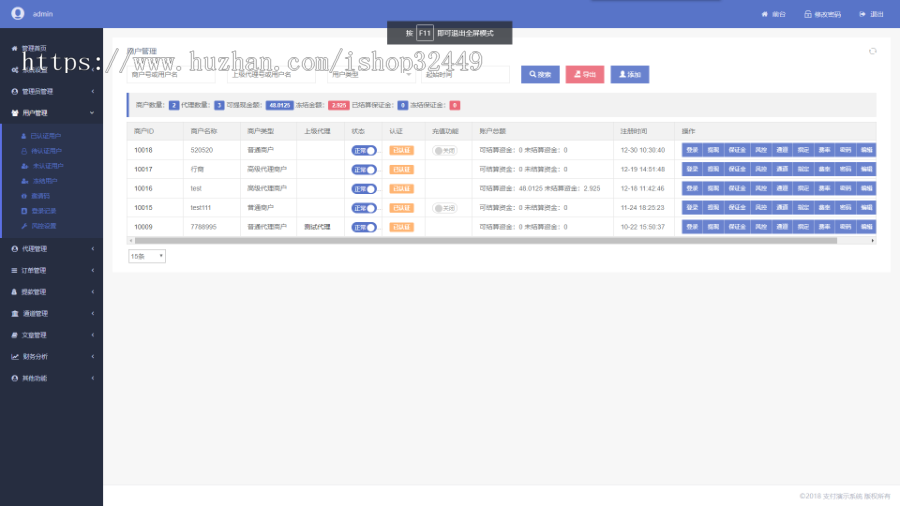Screen dimensions: 900x506
Task: Click the blue 搜索 search button
Action: [x=540, y=75]
